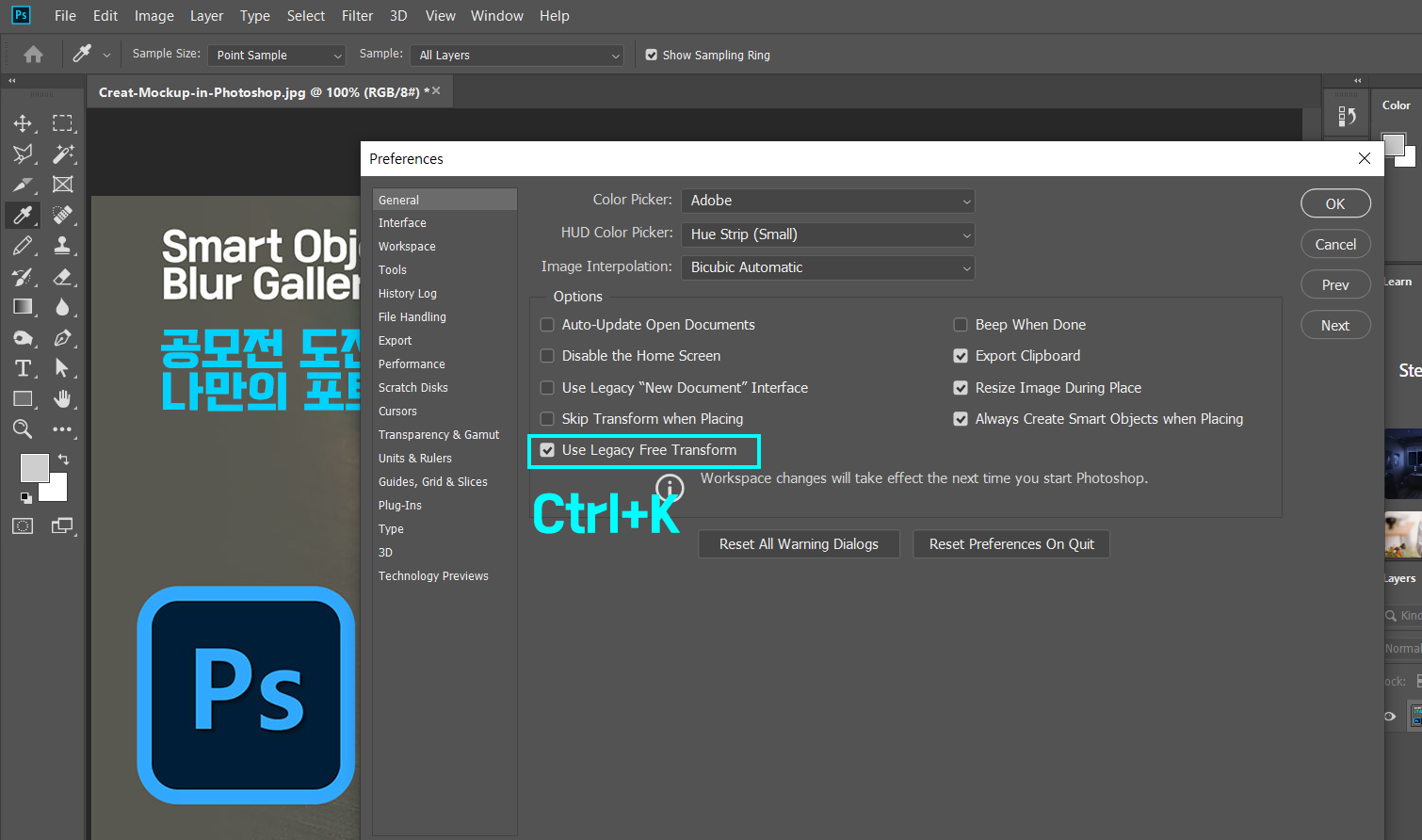
Task: Select the Rectangular Marquee tool
Action: 62,123
